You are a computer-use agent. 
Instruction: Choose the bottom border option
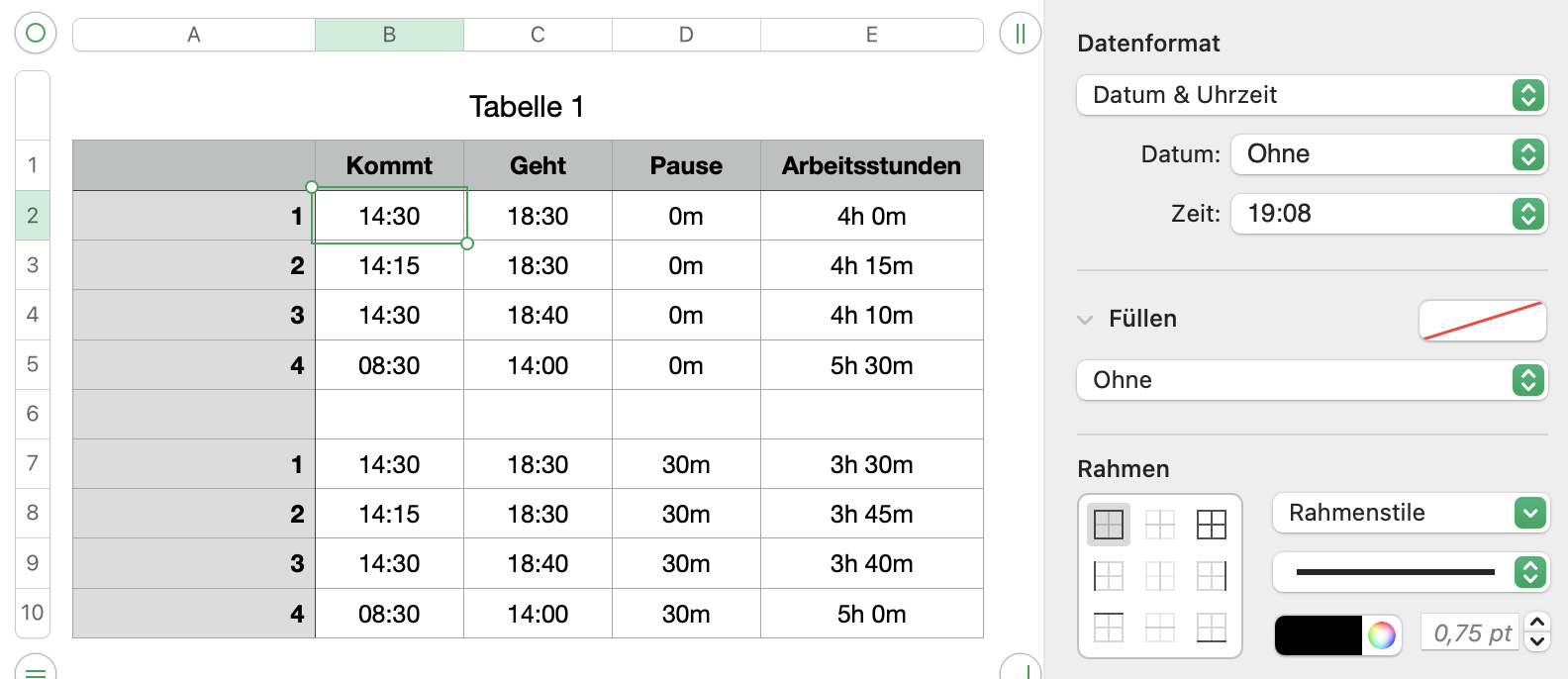(1212, 627)
